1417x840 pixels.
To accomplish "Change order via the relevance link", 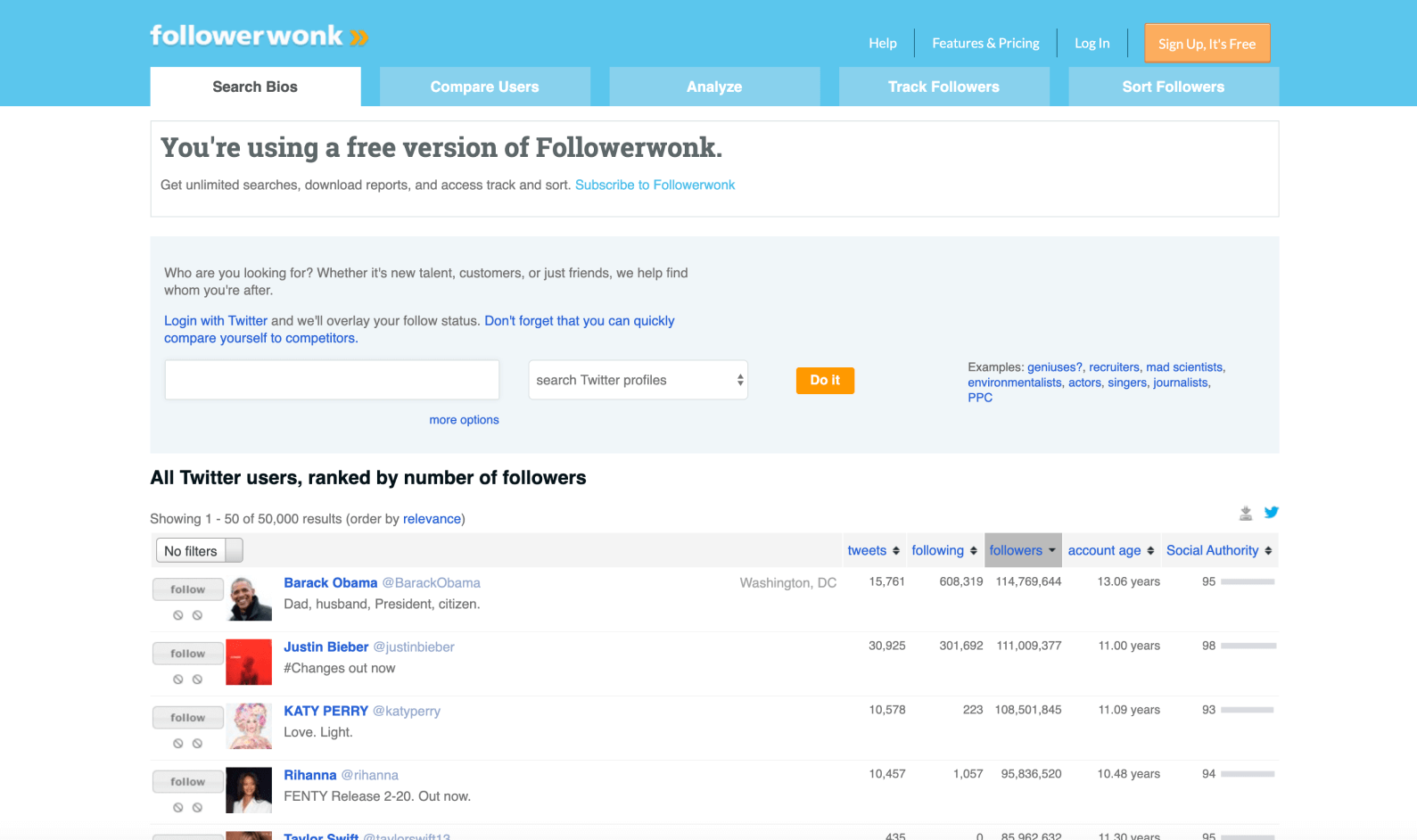I will [x=432, y=519].
